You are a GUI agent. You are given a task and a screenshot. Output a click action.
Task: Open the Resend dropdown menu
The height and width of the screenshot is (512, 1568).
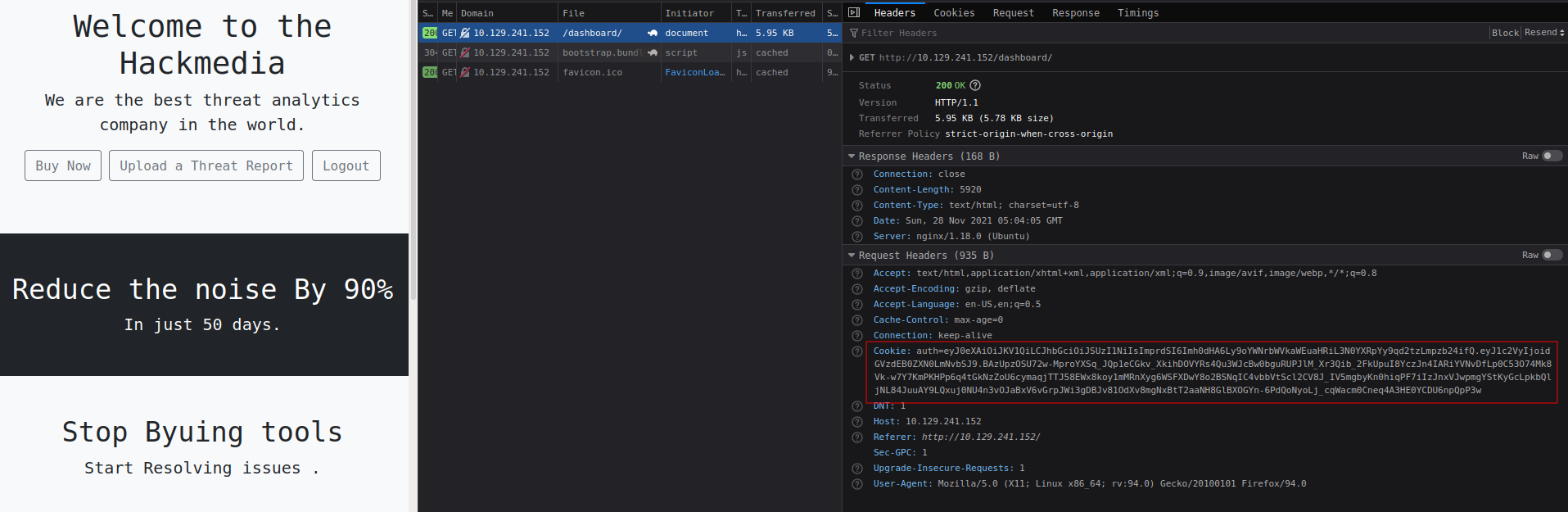click(1543, 33)
